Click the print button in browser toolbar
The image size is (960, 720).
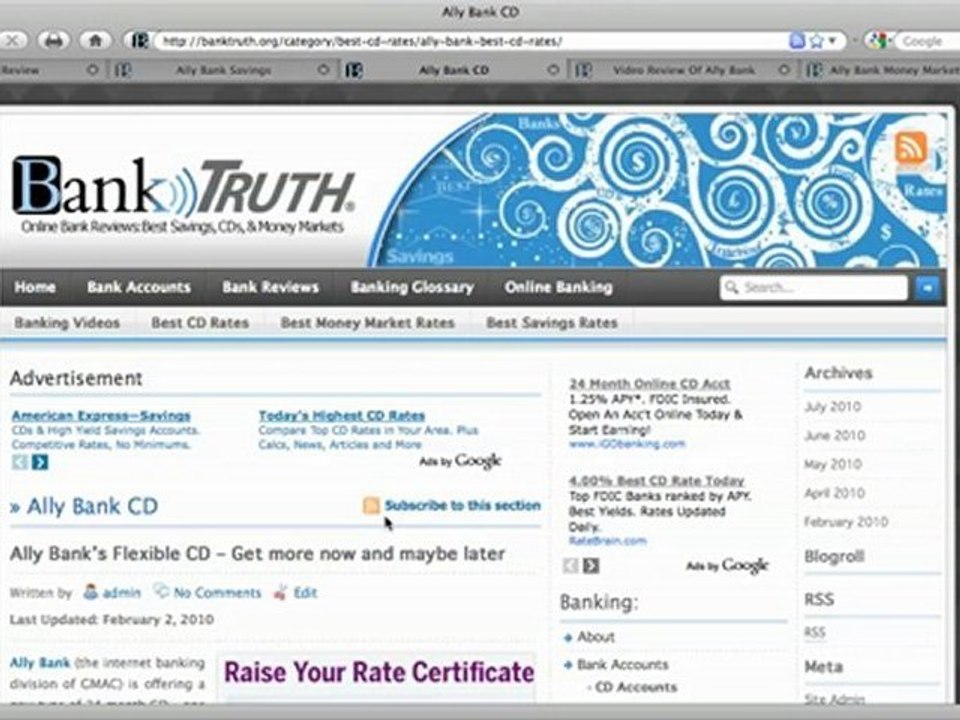[x=54, y=41]
